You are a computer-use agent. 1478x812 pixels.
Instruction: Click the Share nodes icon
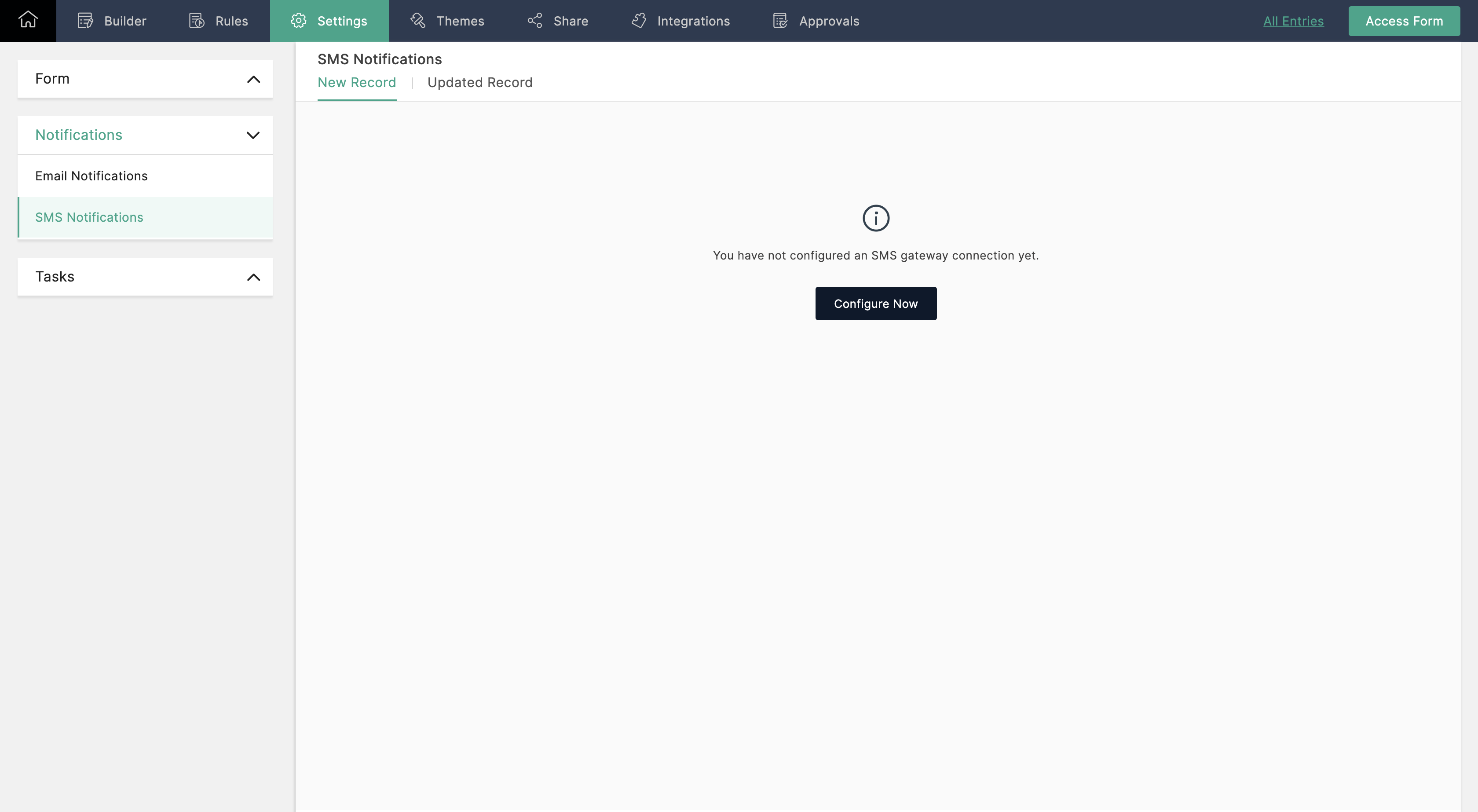click(x=535, y=21)
